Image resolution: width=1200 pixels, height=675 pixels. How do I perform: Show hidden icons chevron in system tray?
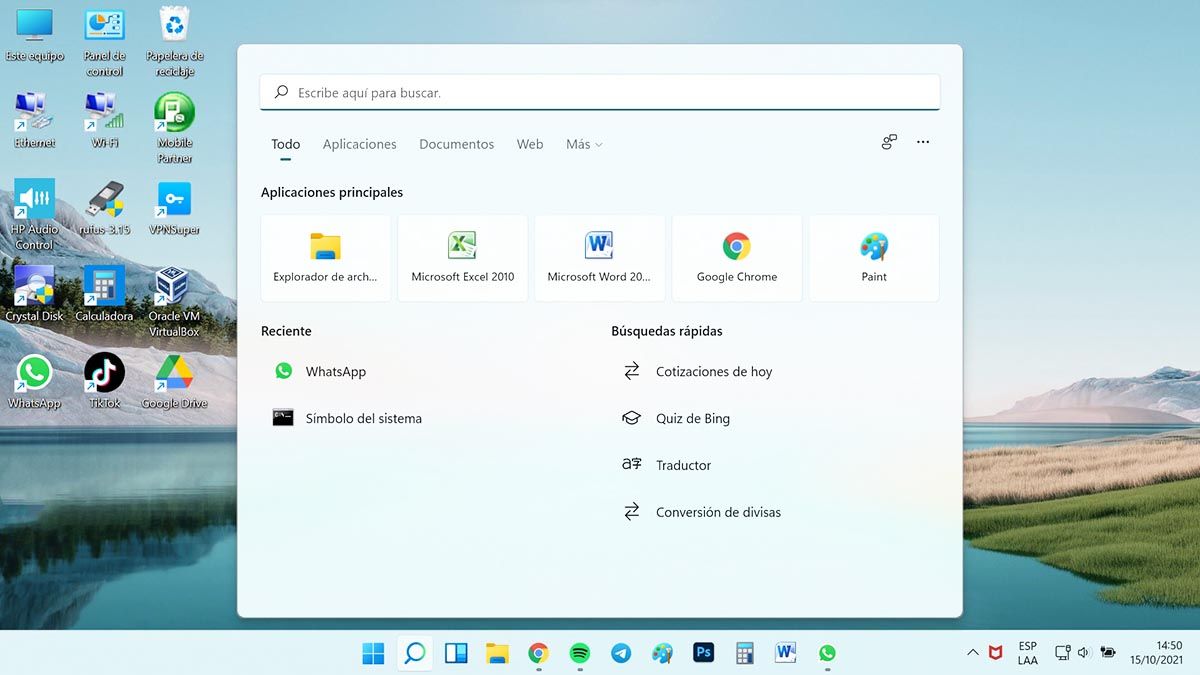click(x=972, y=653)
